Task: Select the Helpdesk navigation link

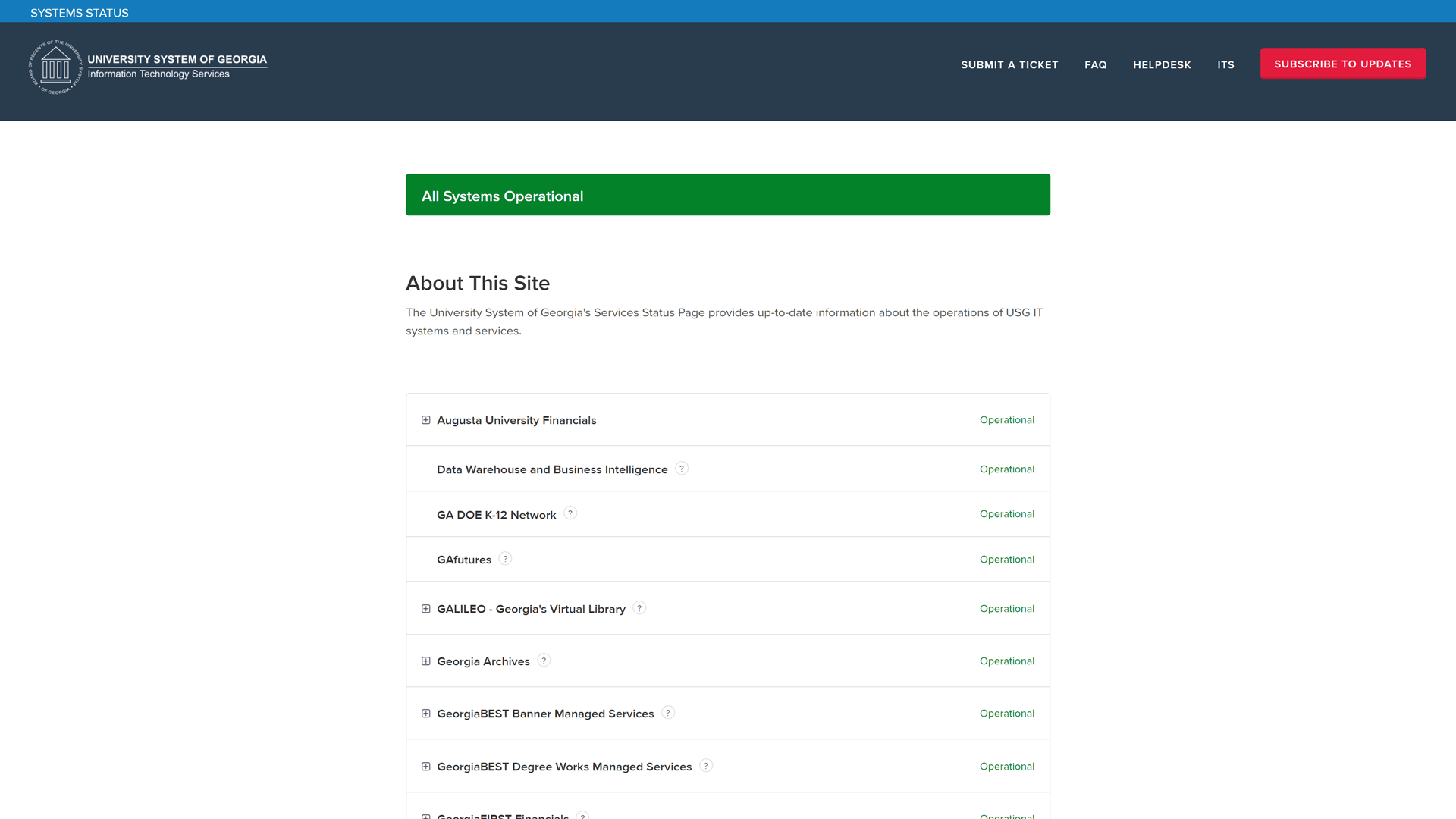Action: click(x=1162, y=65)
